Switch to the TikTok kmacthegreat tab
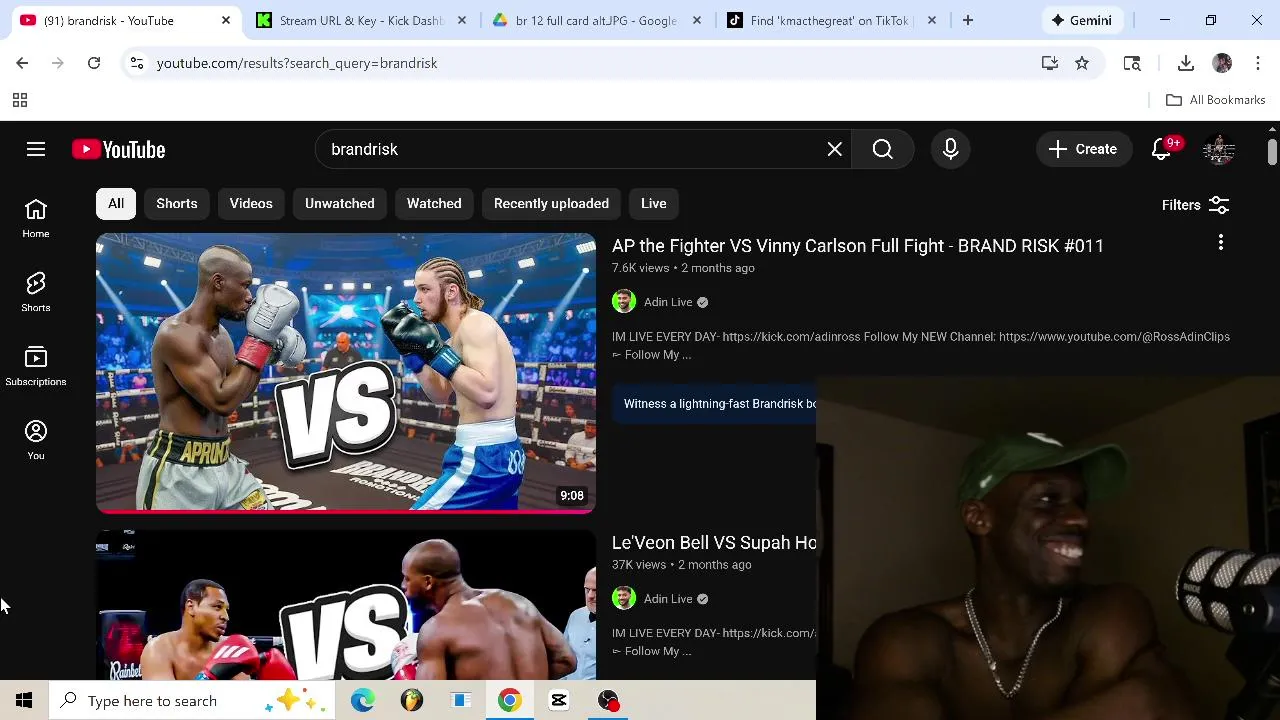The width and height of the screenshot is (1280, 720). [830, 20]
